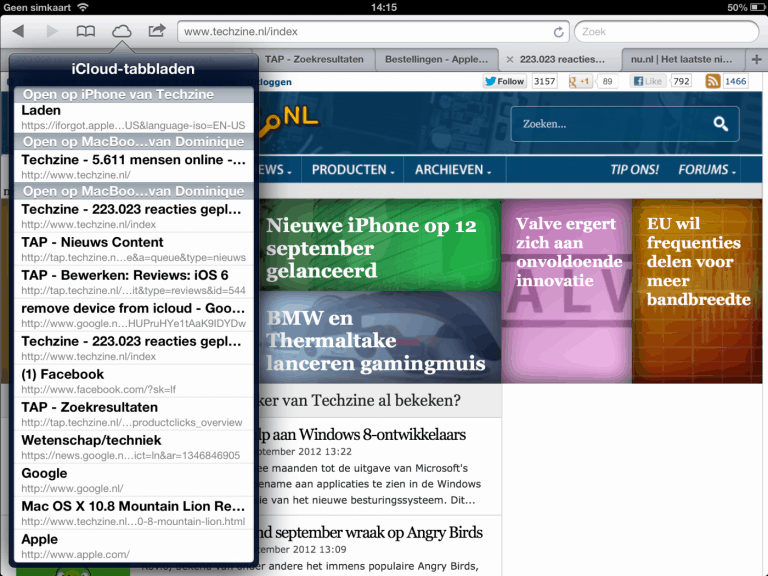Switch to Bestellingen - Apple tab
Screen dimensions: 768x576
tap(436, 59)
